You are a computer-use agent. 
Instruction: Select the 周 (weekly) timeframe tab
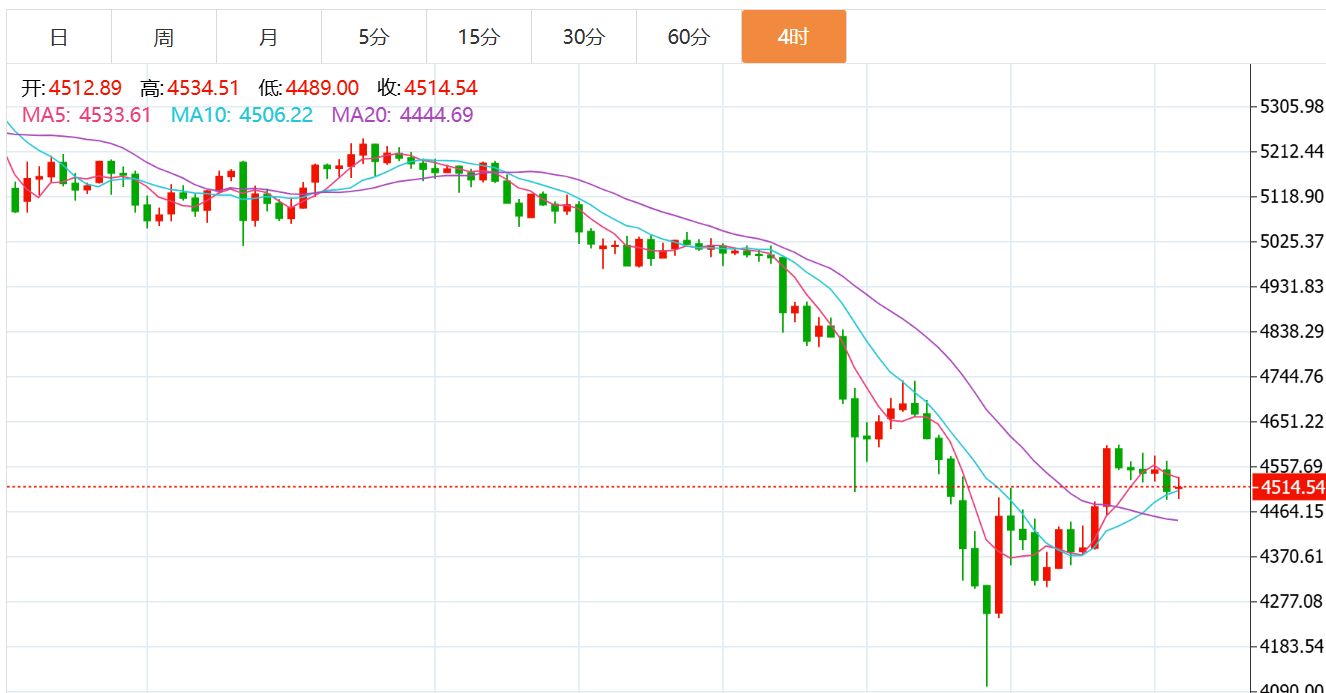(x=164, y=37)
